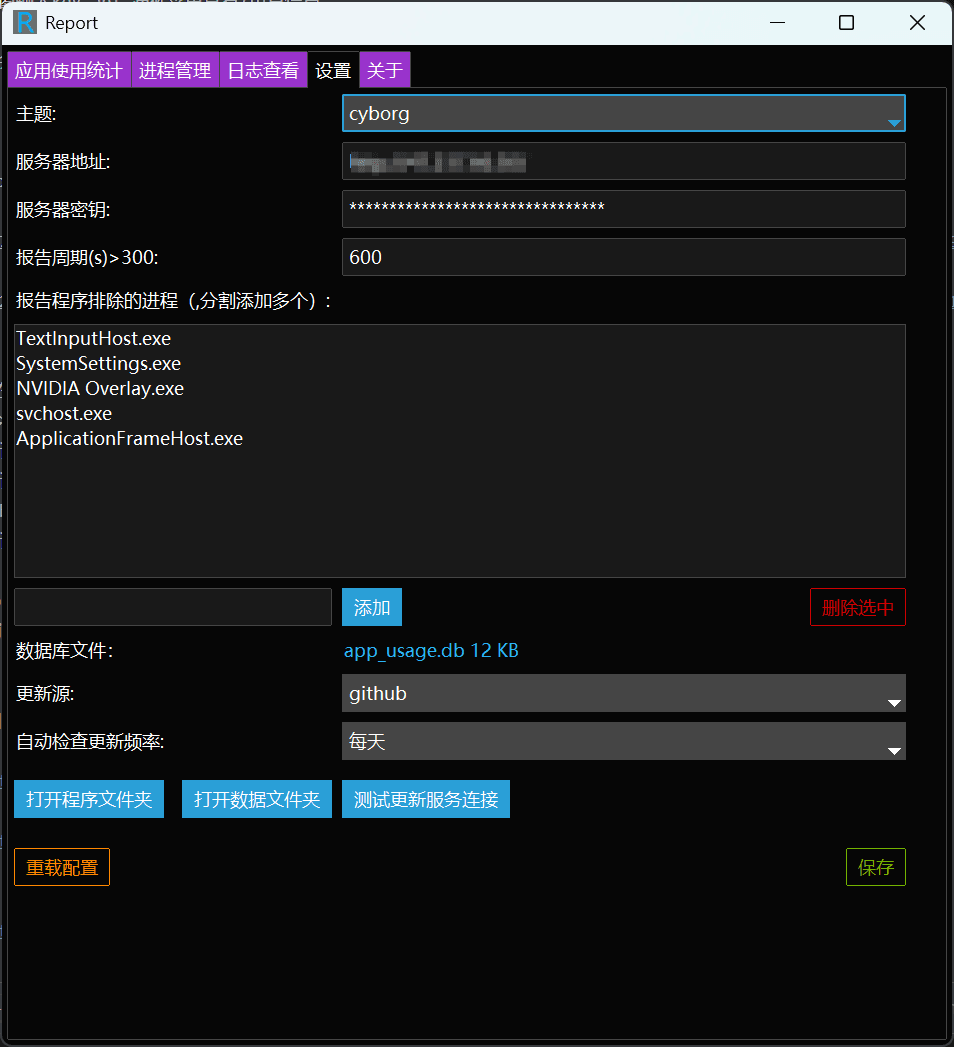
Task: Click 测试更新服务连接 button
Action: point(426,800)
